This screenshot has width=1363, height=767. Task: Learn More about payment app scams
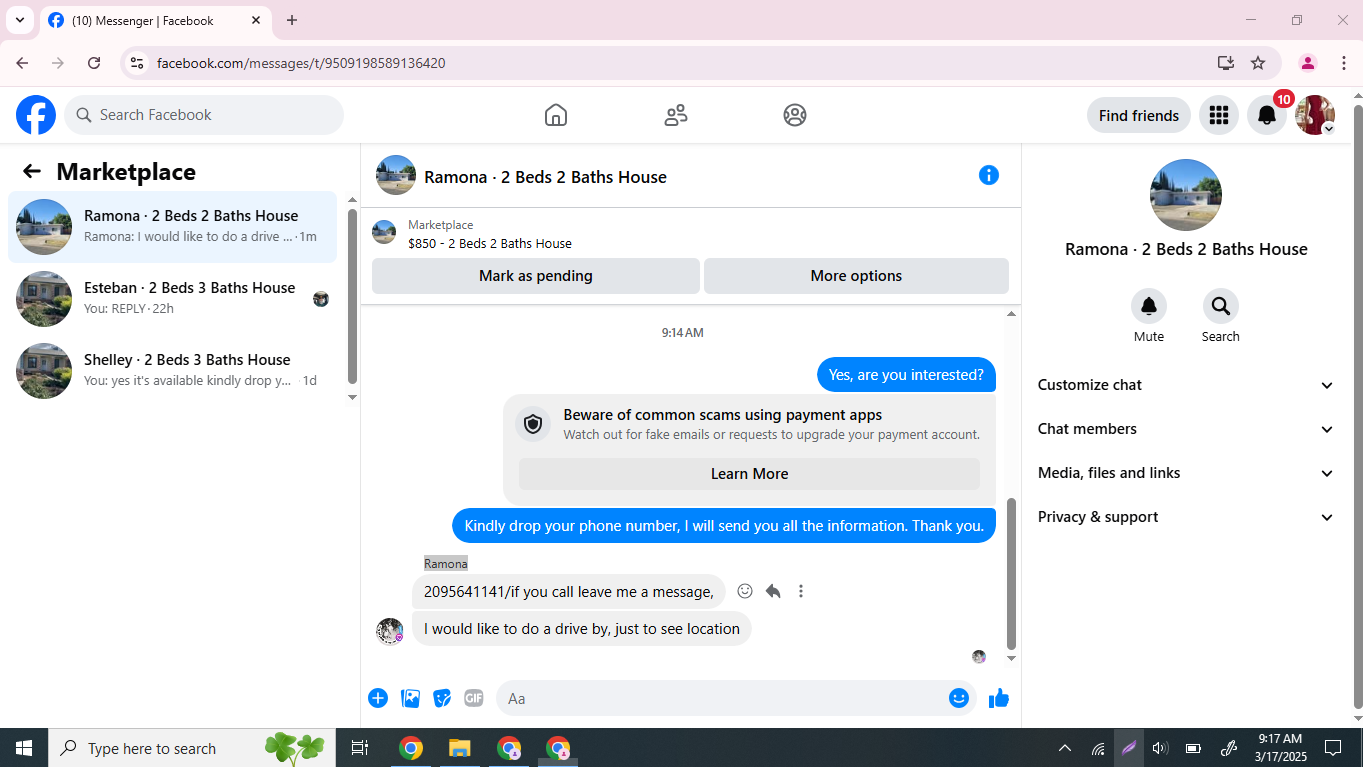(749, 474)
